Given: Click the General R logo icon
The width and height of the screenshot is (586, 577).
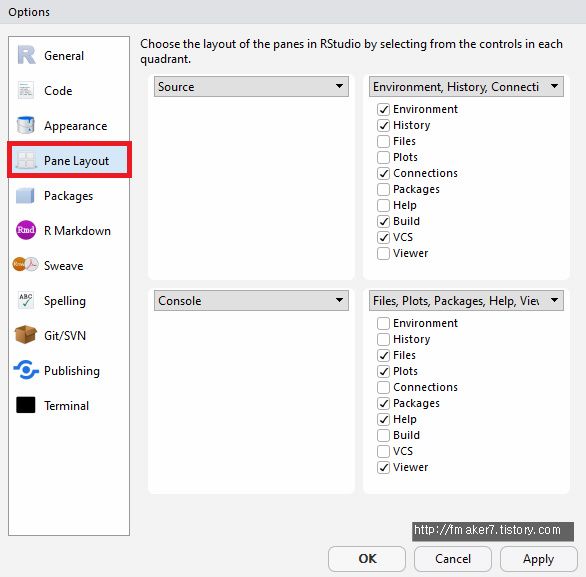Looking at the screenshot, I should [x=26, y=55].
